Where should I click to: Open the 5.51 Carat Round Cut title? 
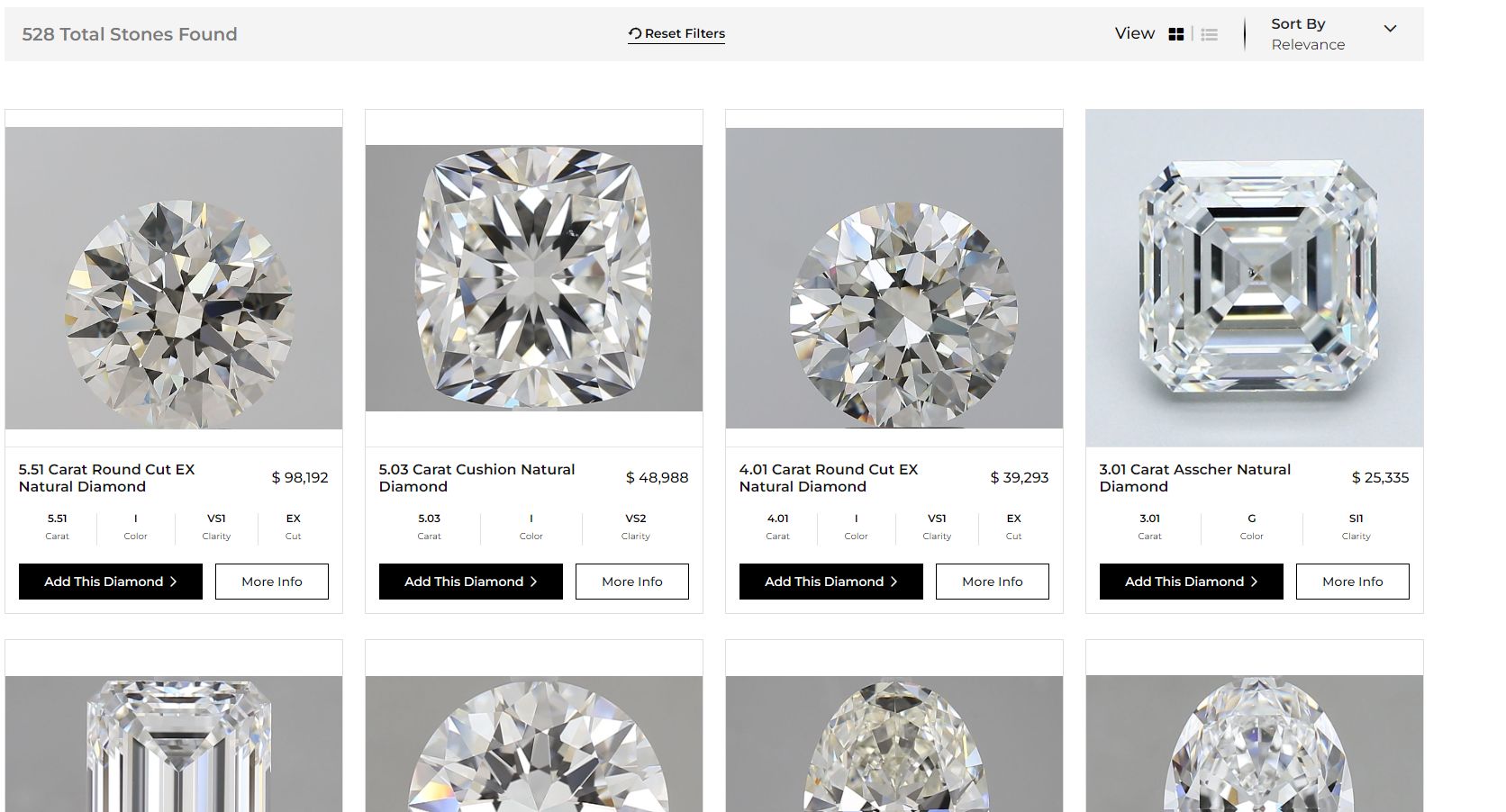[x=107, y=478]
